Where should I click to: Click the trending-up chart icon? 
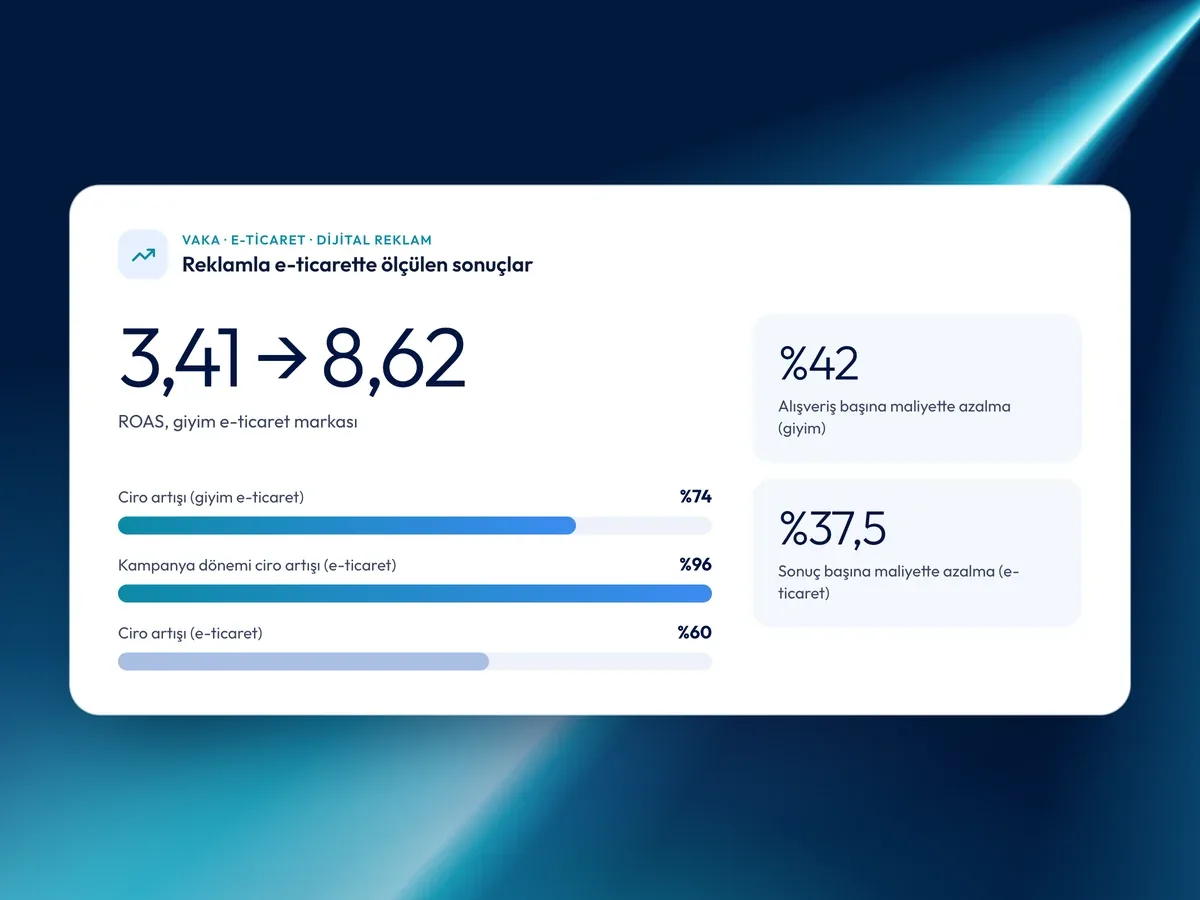coord(143,254)
